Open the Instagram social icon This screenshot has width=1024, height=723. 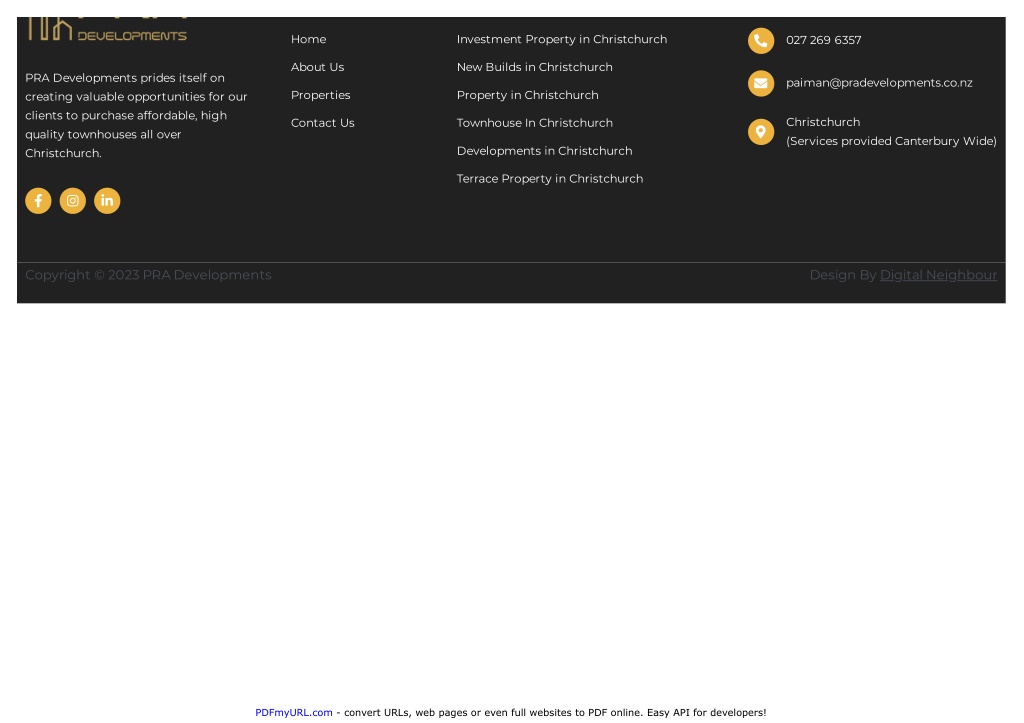[72, 201]
